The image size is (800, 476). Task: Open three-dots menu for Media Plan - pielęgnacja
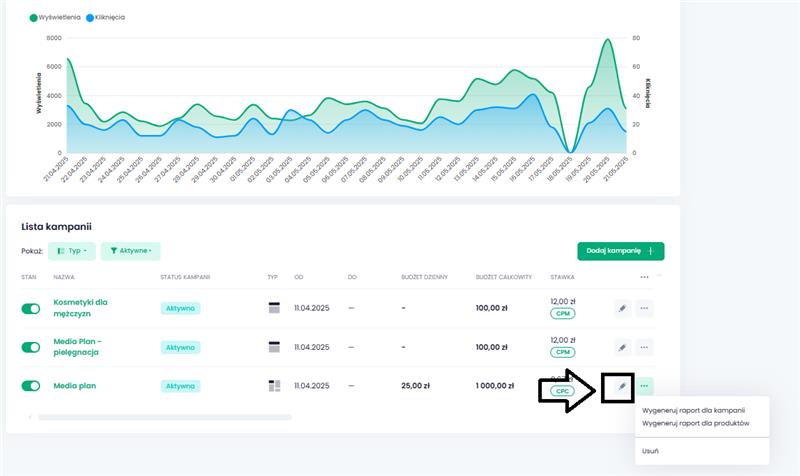[644, 347]
